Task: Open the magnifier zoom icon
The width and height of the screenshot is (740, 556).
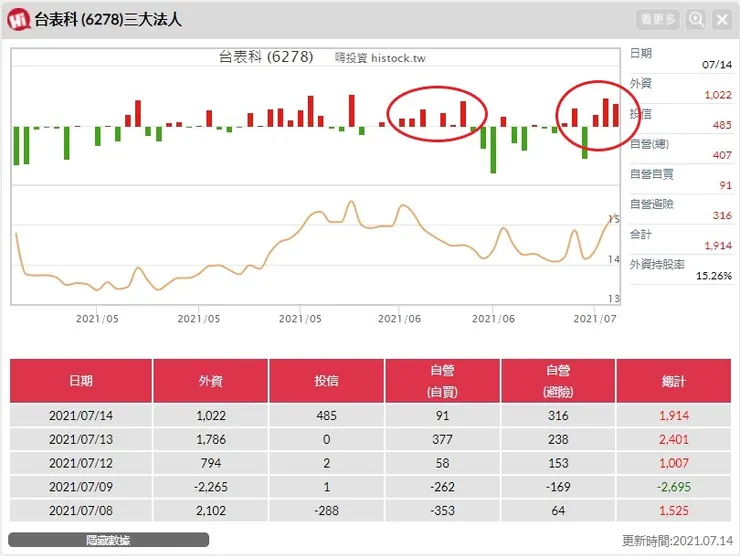Action: (697, 20)
